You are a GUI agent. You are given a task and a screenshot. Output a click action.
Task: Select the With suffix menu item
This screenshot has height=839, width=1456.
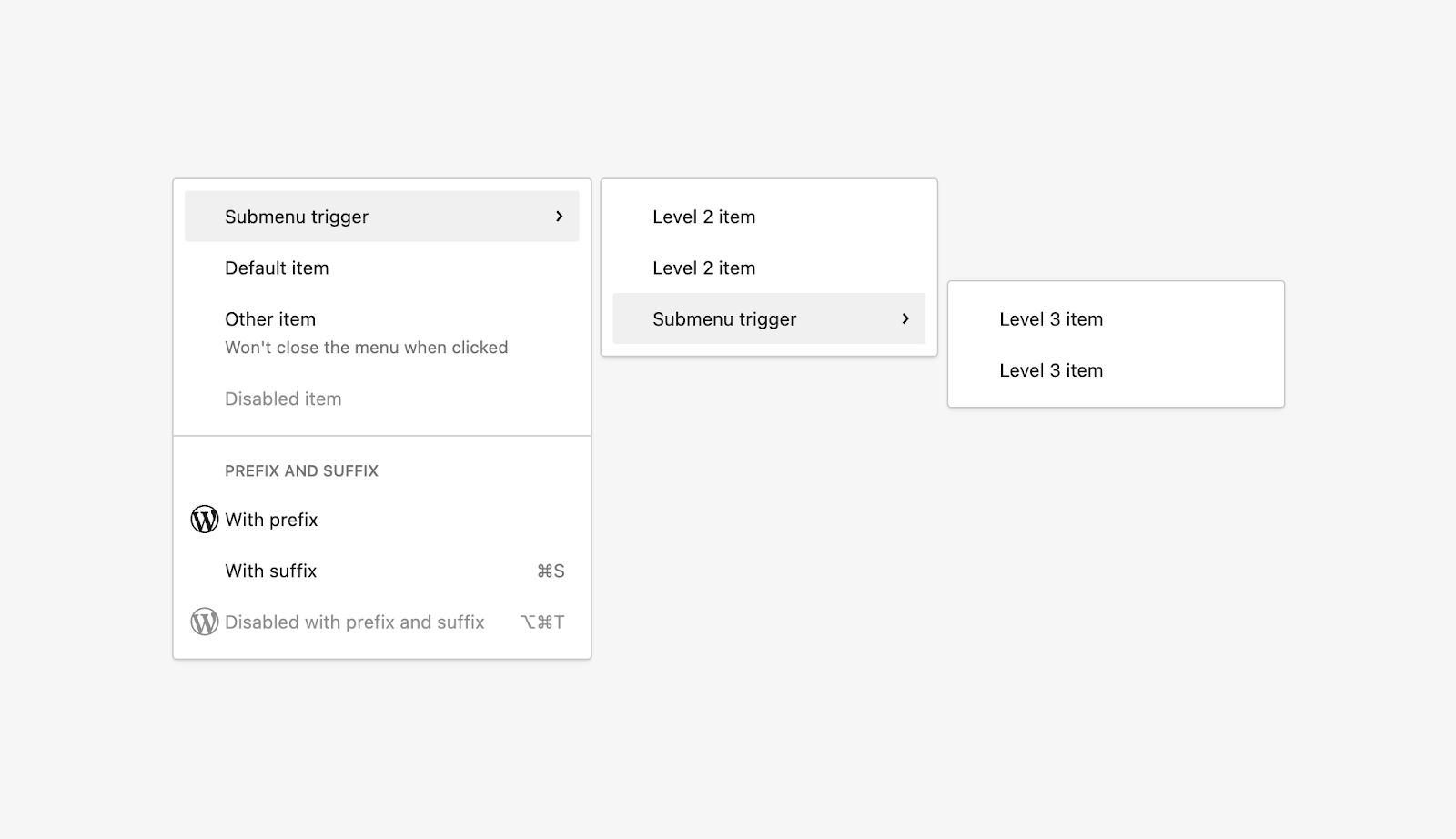[382, 571]
